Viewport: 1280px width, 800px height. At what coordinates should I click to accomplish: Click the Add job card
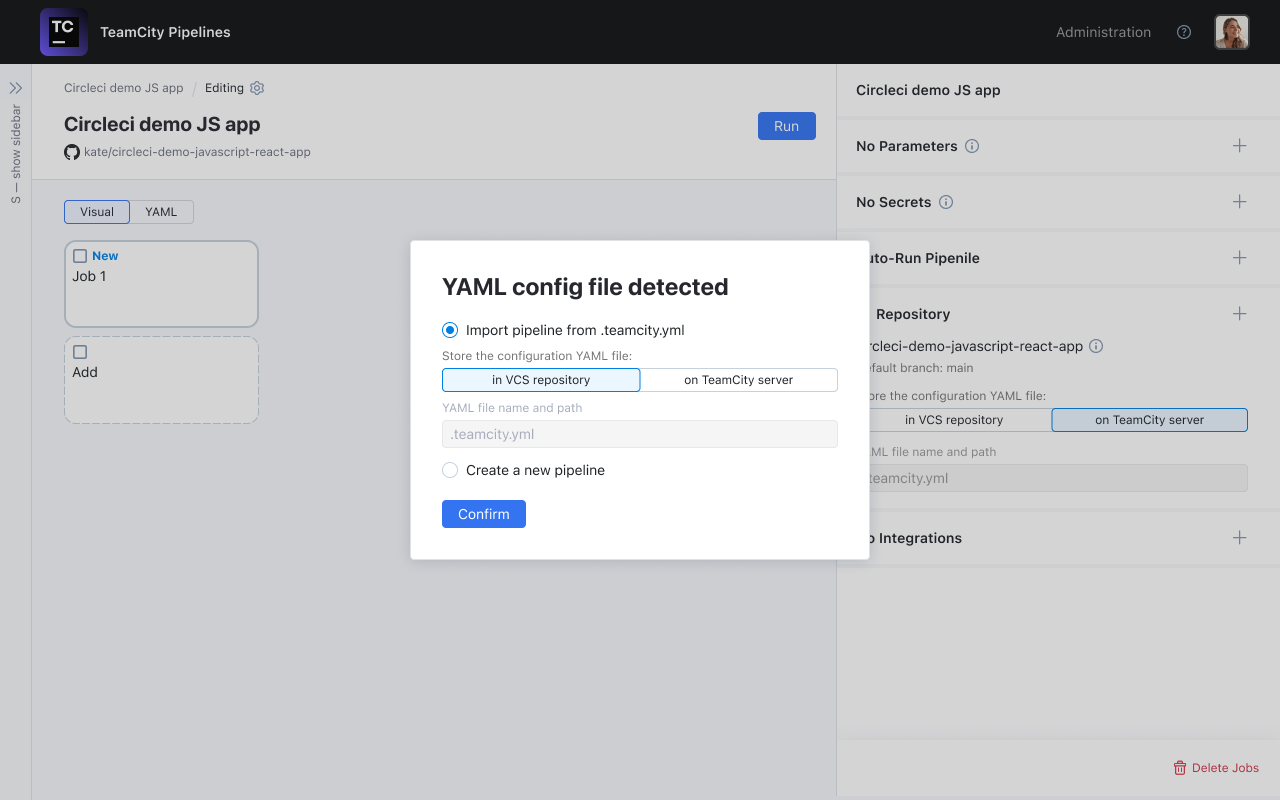[161, 380]
